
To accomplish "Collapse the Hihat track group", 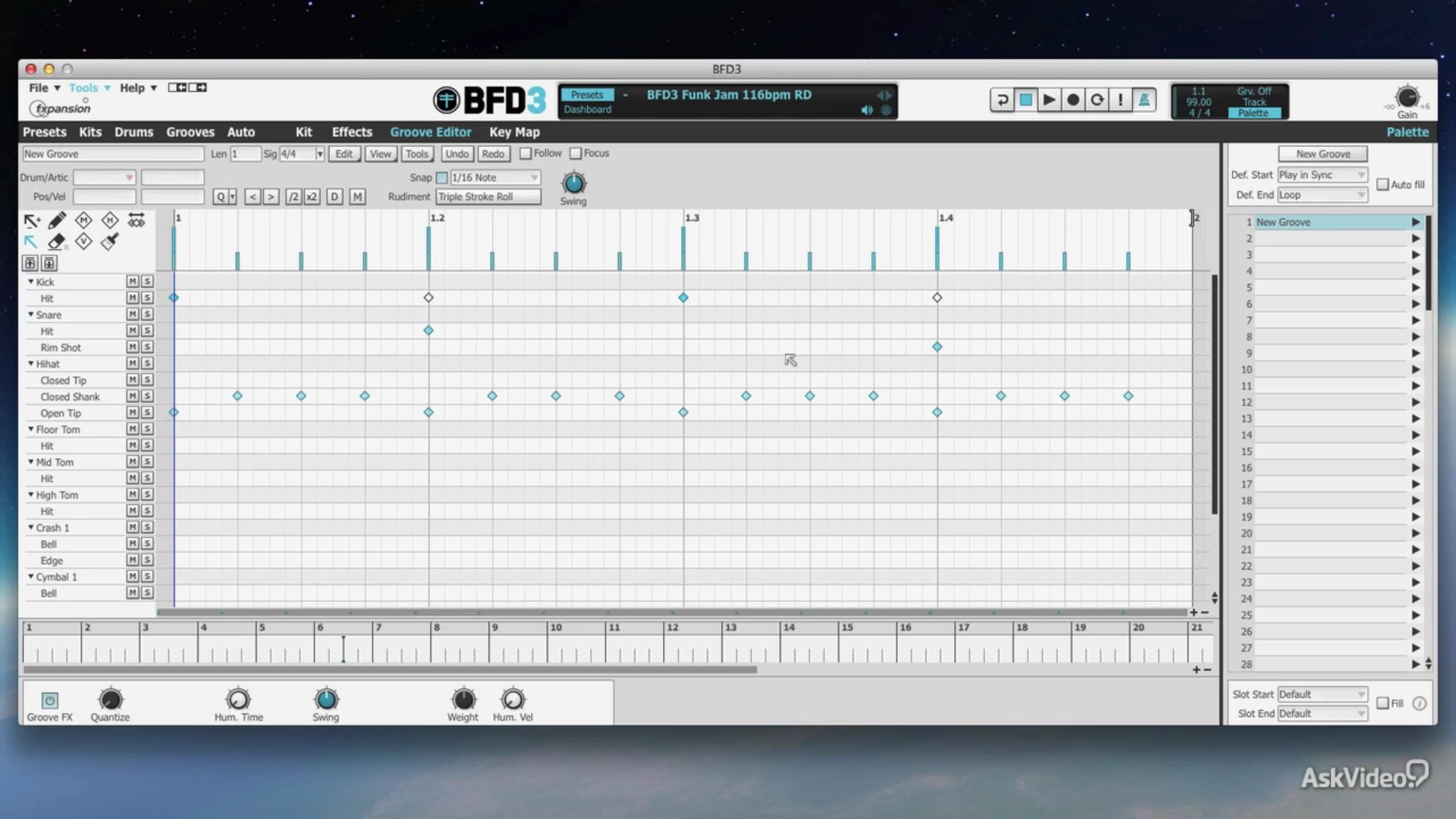I will pyautogui.click(x=31, y=364).
